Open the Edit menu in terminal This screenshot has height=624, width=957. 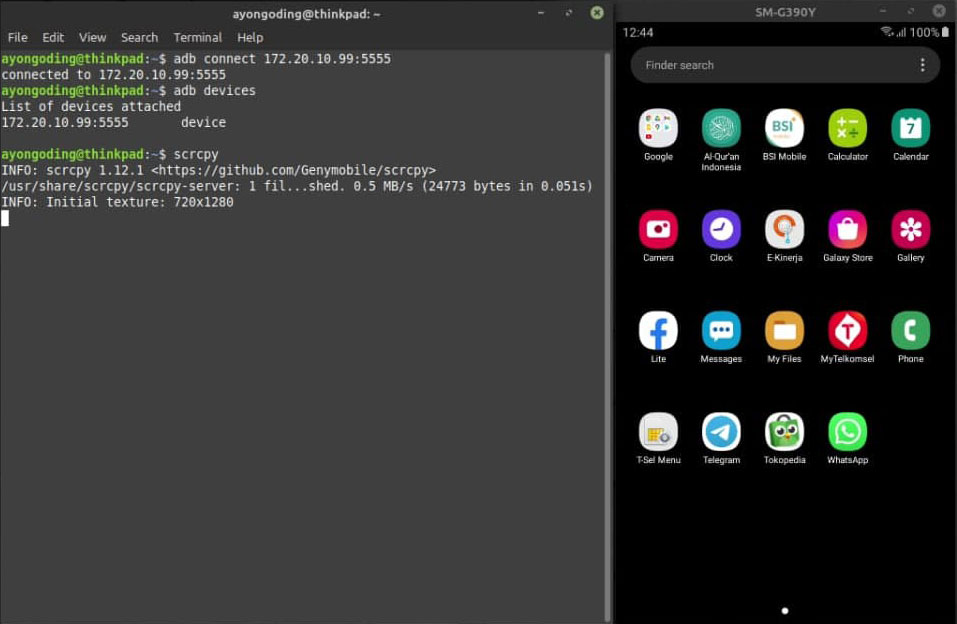click(x=53, y=37)
